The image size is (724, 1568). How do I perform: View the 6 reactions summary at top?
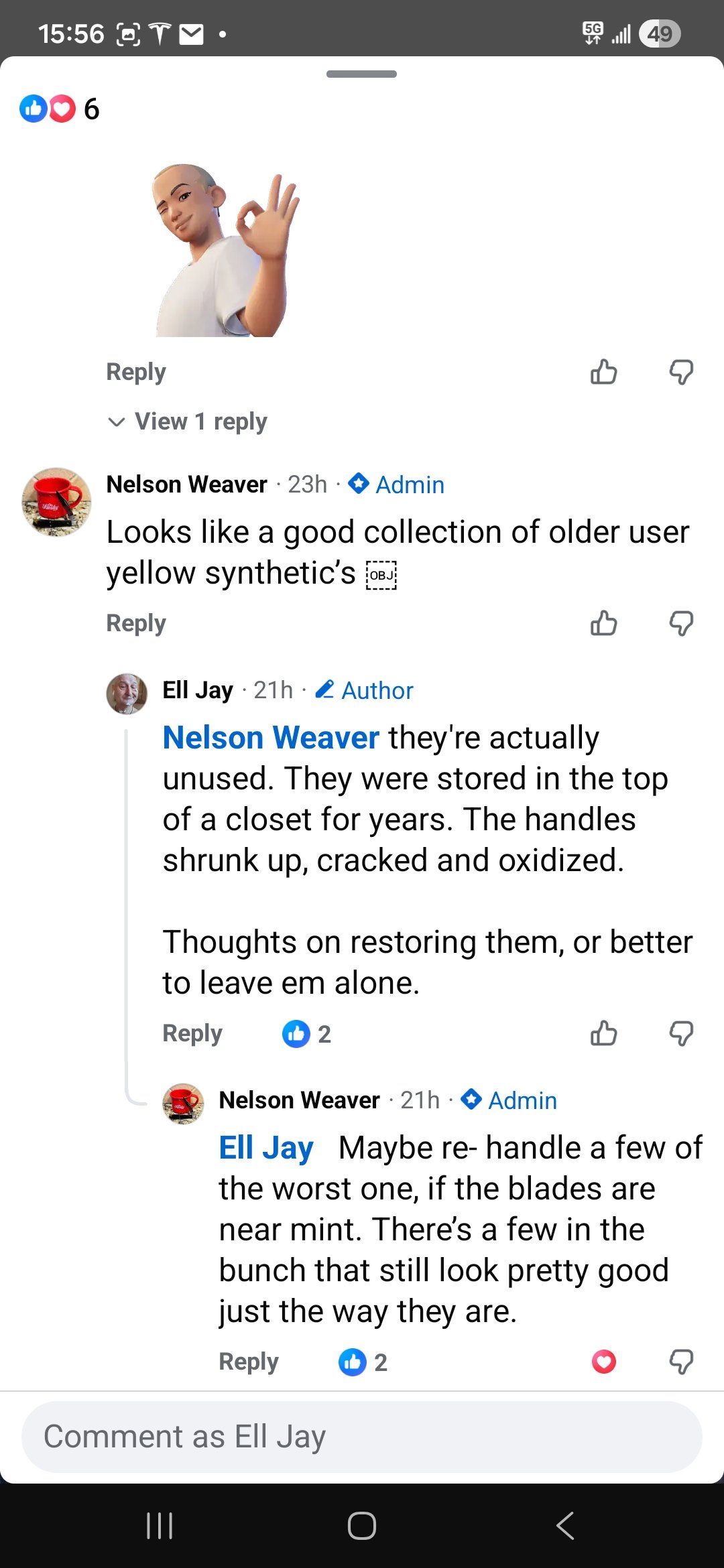click(59, 109)
